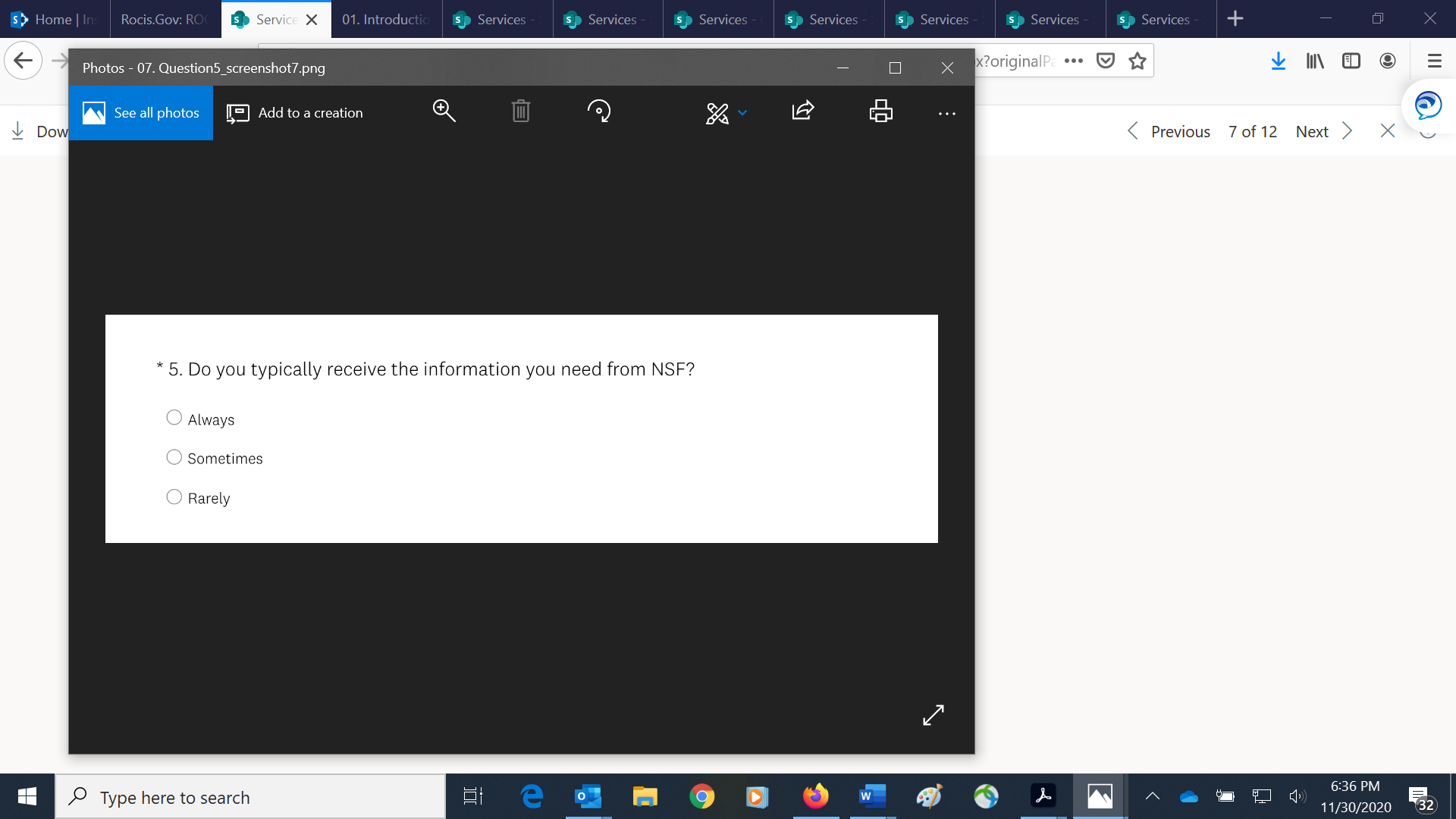Select the Always radio button
This screenshot has width=1456, height=819.
click(x=174, y=418)
